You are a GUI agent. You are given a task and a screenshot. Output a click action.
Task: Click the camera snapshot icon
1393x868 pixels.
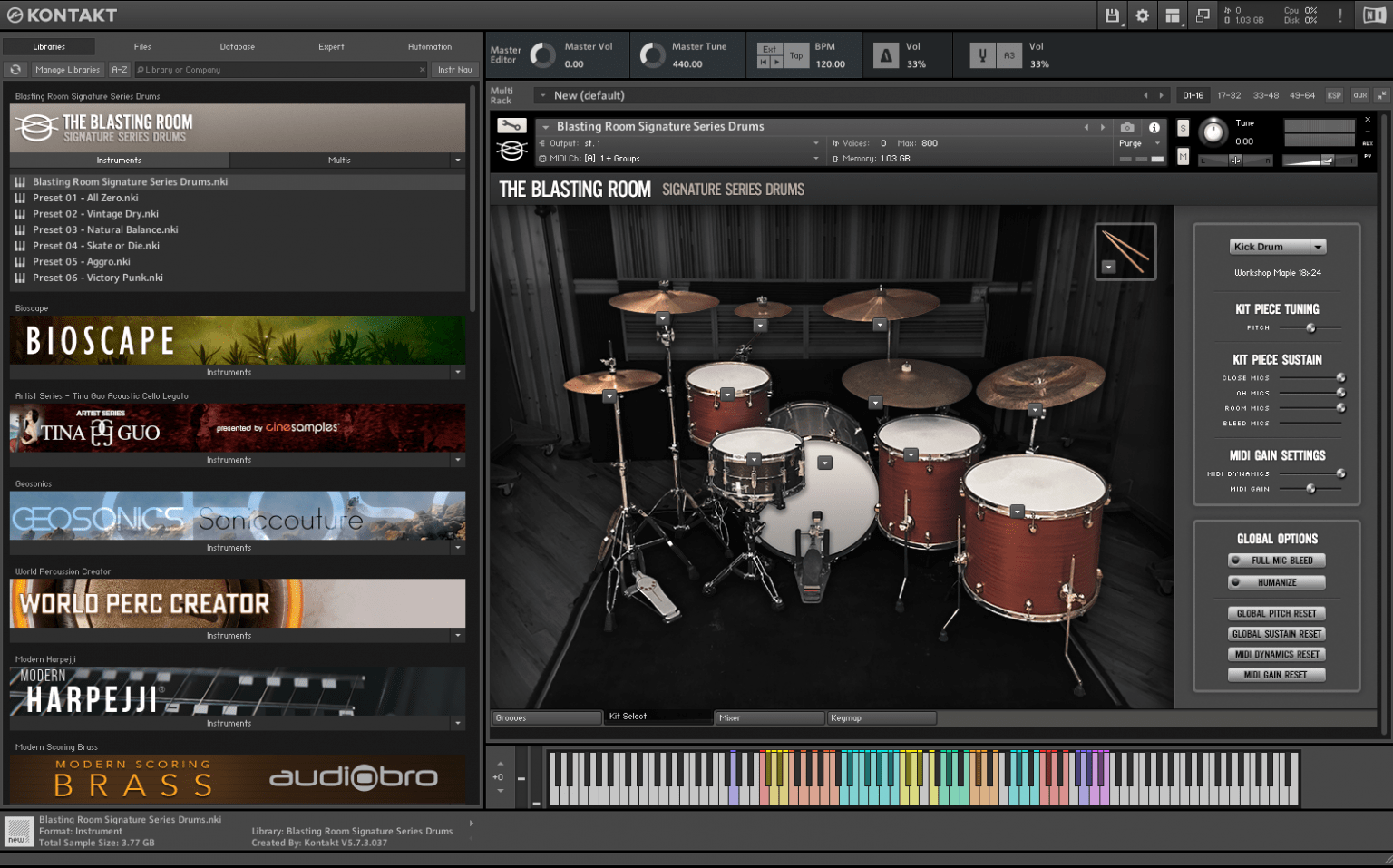click(x=1126, y=128)
